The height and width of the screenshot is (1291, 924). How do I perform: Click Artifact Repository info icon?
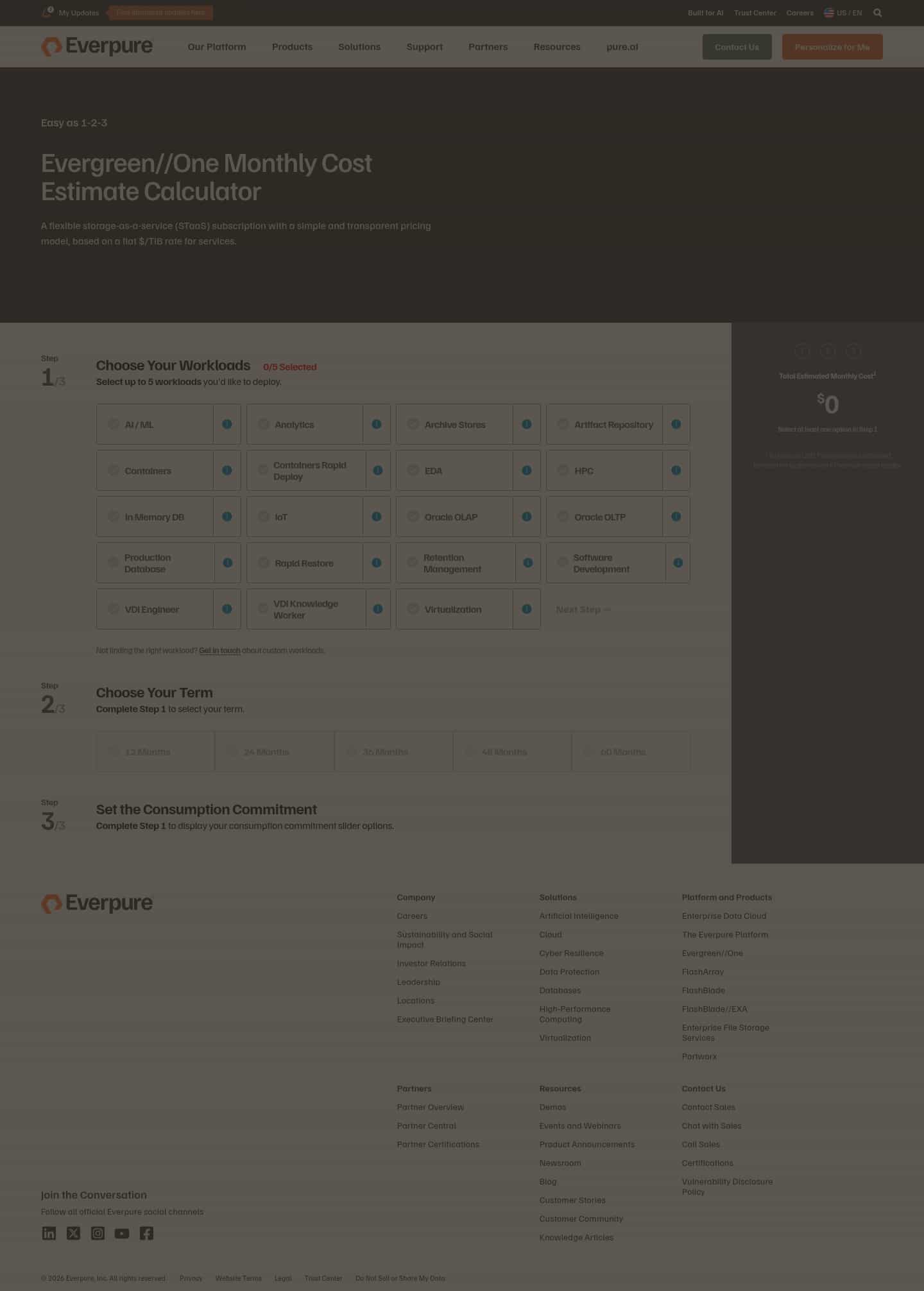pyautogui.click(x=676, y=424)
